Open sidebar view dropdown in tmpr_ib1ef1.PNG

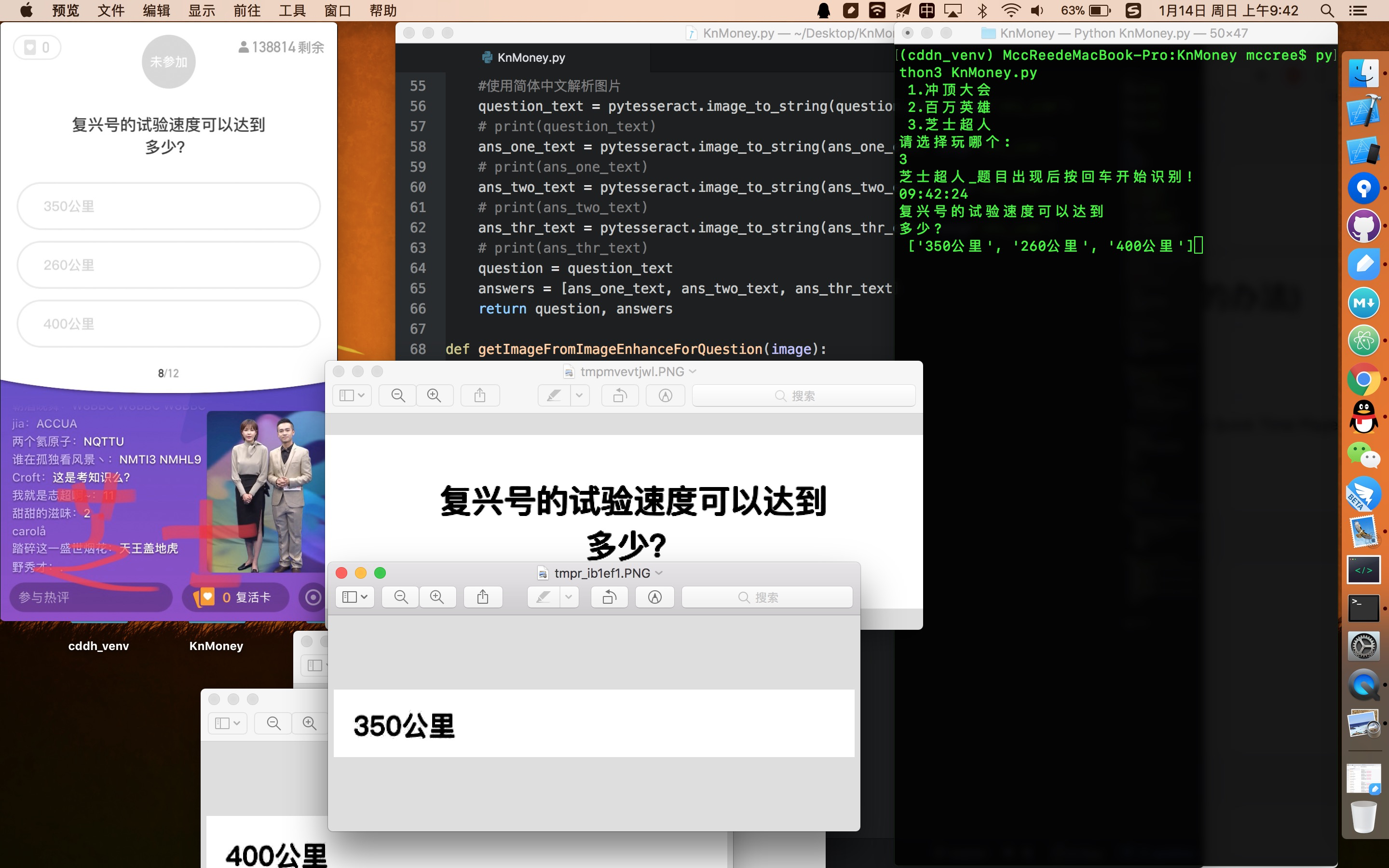(354, 597)
